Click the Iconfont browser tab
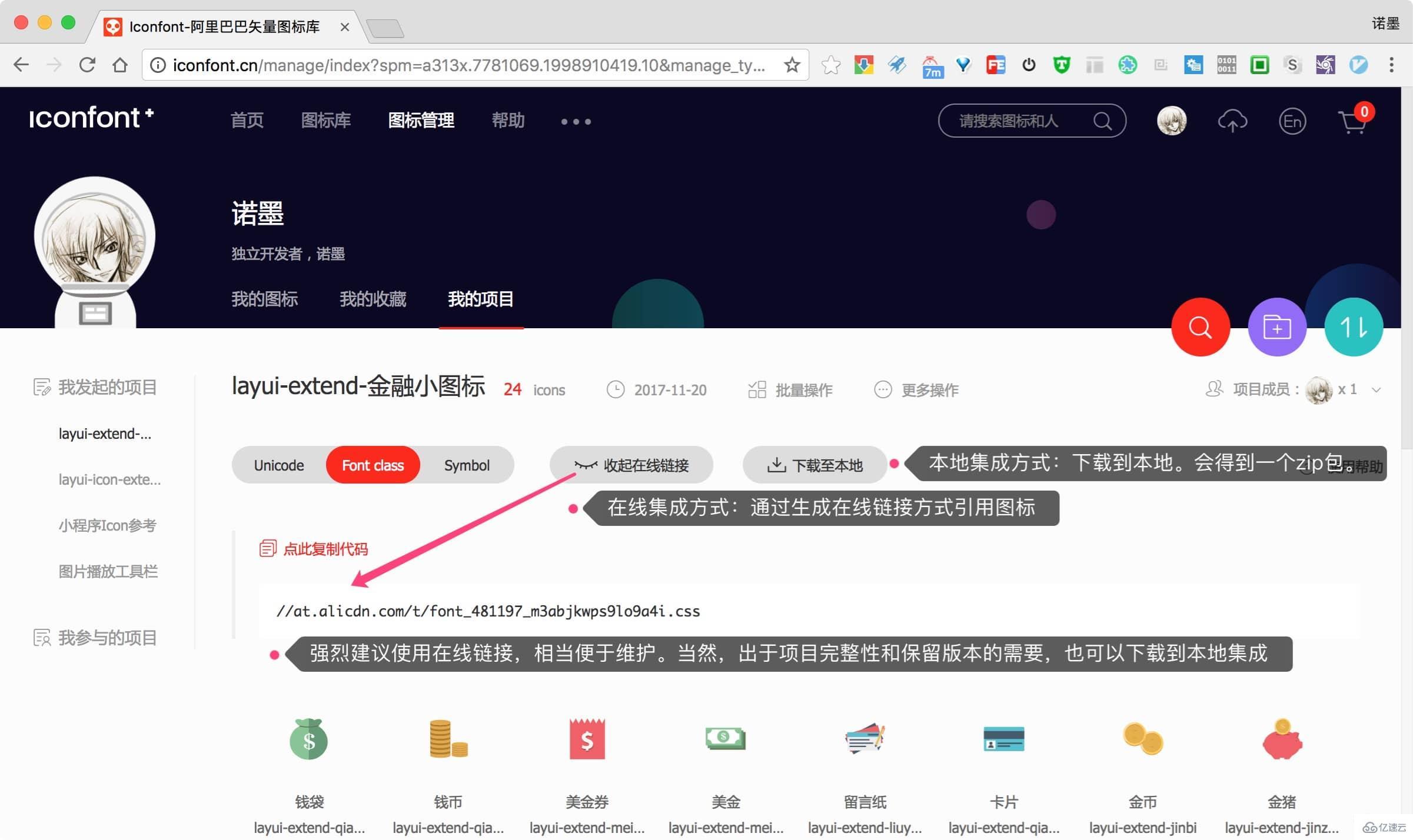1413x840 pixels. coord(227,26)
